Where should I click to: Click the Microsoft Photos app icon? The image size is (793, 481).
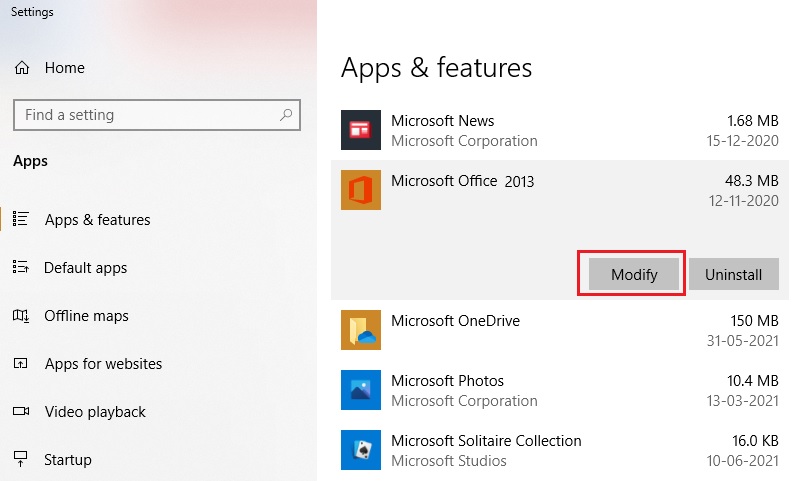tap(360, 390)
